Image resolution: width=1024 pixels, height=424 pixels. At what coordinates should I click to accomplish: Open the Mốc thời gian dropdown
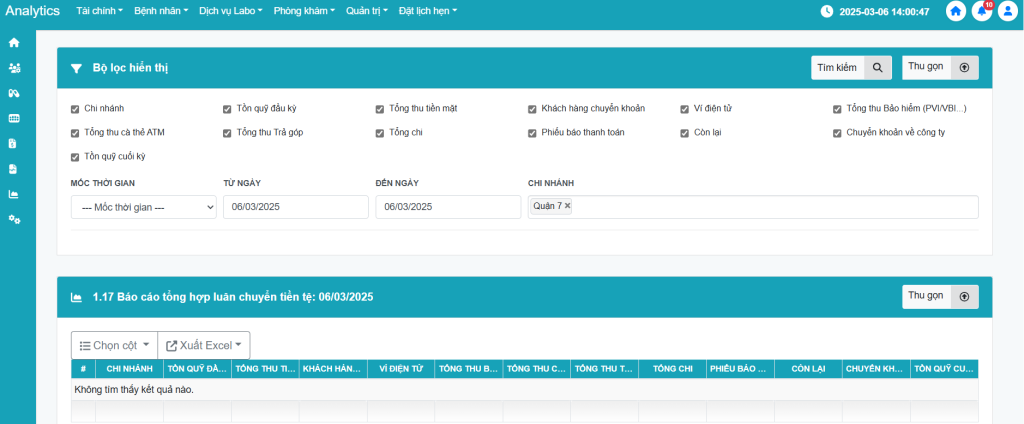[x=143, y=207]
